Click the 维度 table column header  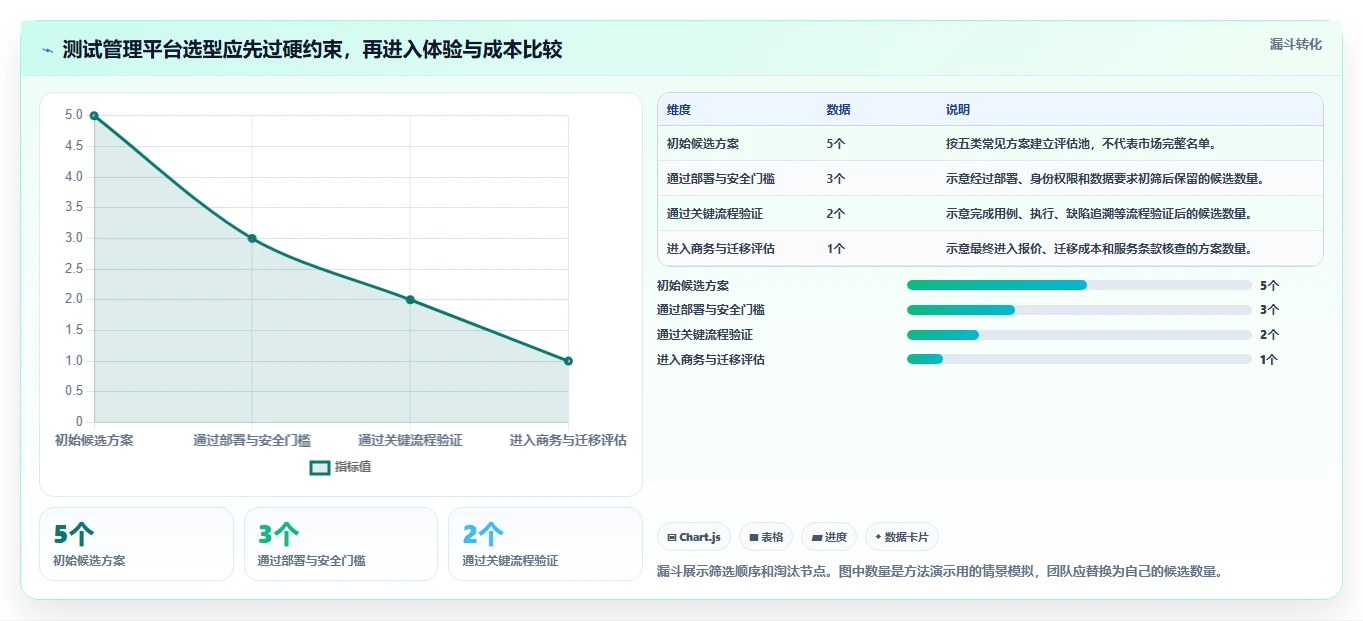(679, 110)
